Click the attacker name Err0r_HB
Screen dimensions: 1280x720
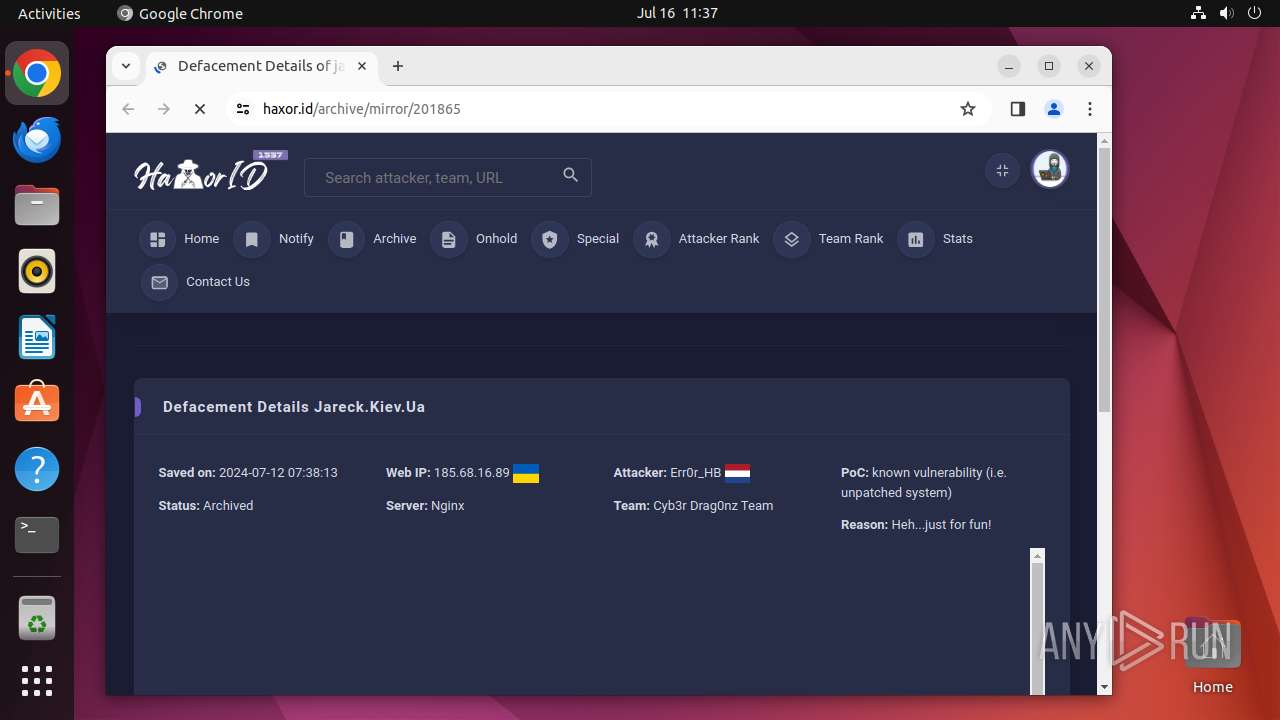(x=696, y=473)
